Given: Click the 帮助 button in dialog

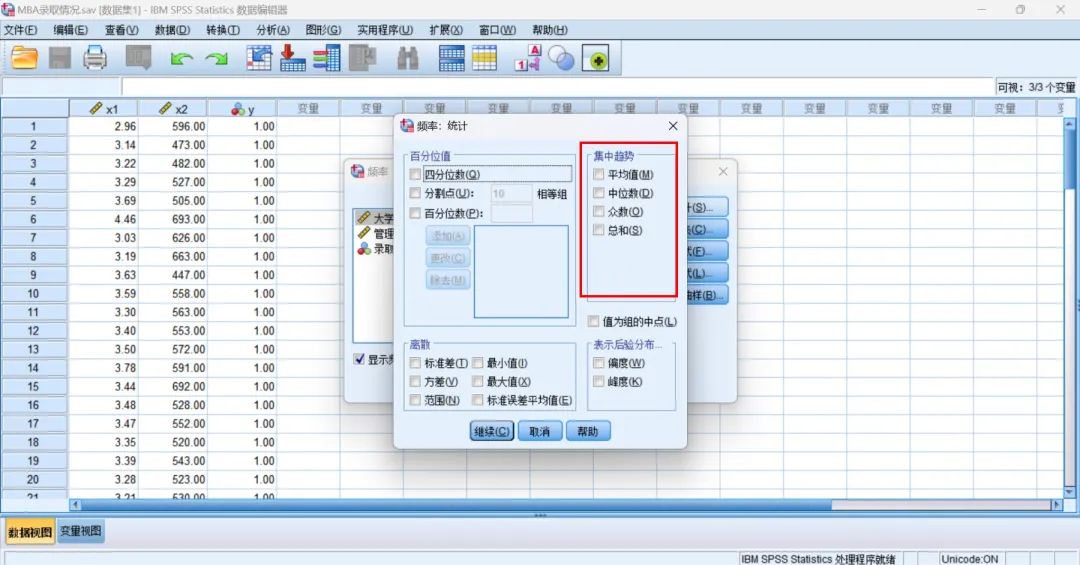Looking at the screenshot, I should (x=588, y=431).
